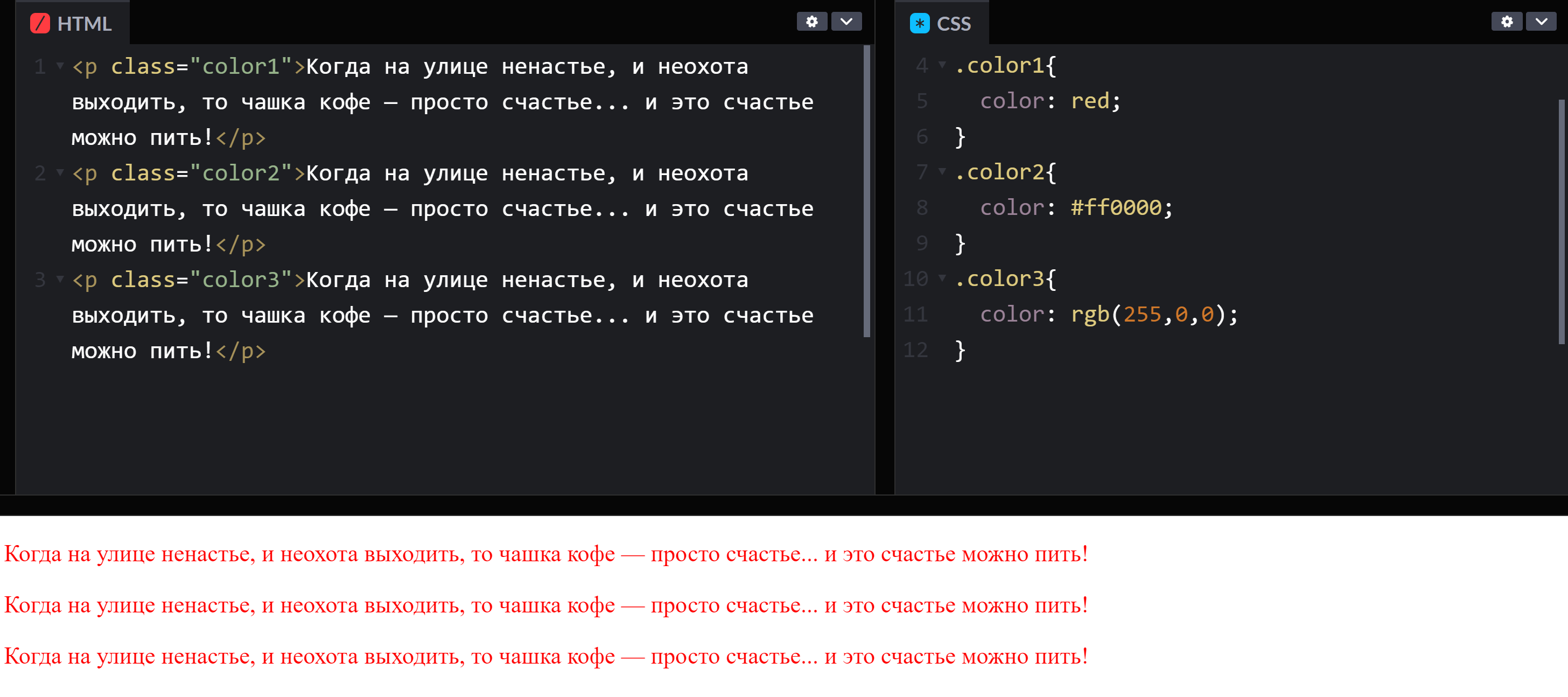The image size is (1568, 697).
Task: Click class="color1" attribute in HTML
Action: 201,66
